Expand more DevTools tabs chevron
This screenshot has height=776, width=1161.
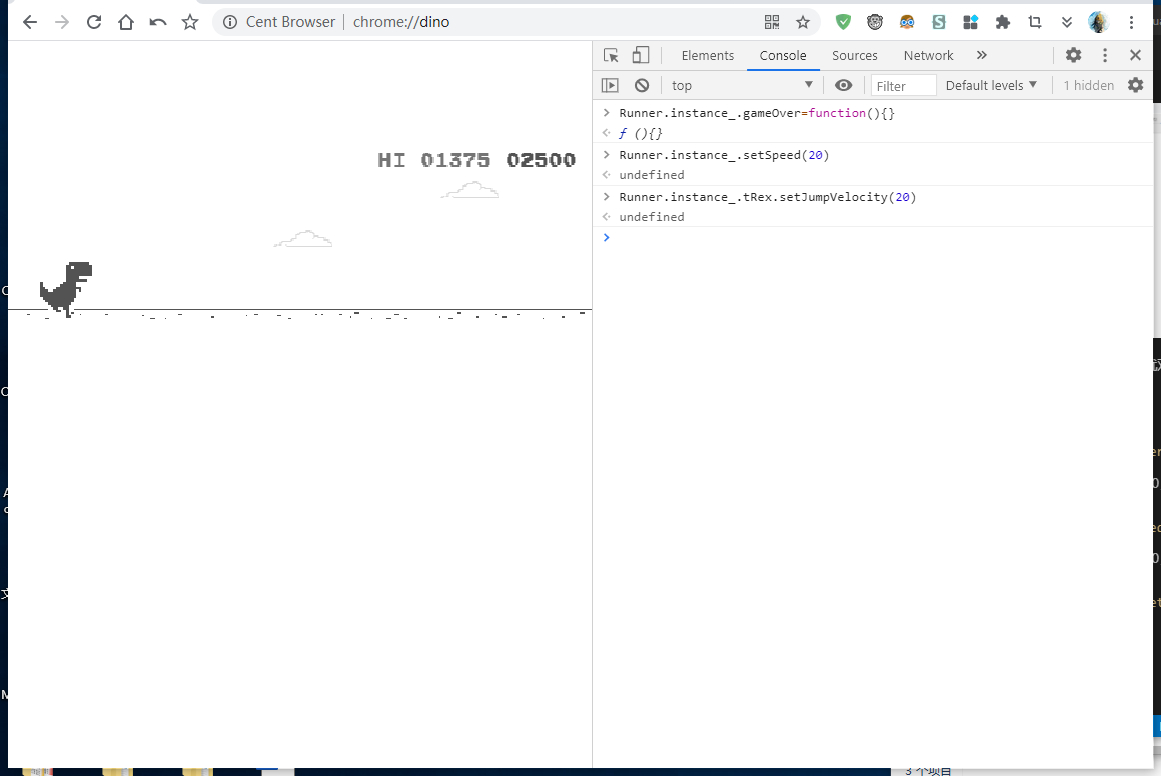[x=981, y=56]
